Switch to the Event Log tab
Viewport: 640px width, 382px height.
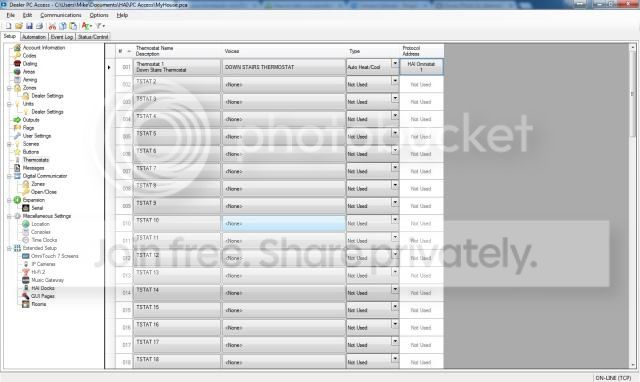(62, 37)
